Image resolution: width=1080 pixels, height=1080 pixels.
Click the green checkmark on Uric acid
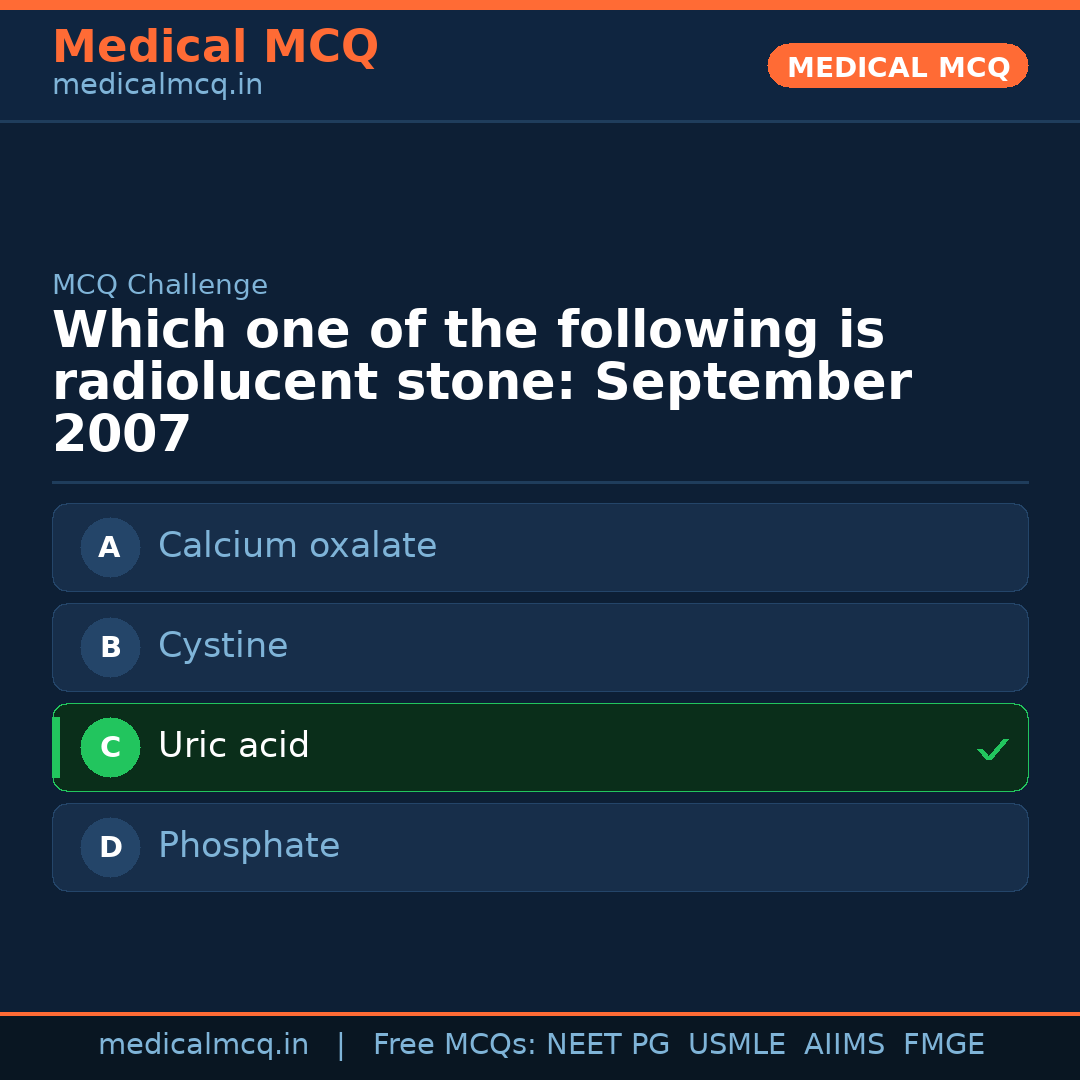992,748
